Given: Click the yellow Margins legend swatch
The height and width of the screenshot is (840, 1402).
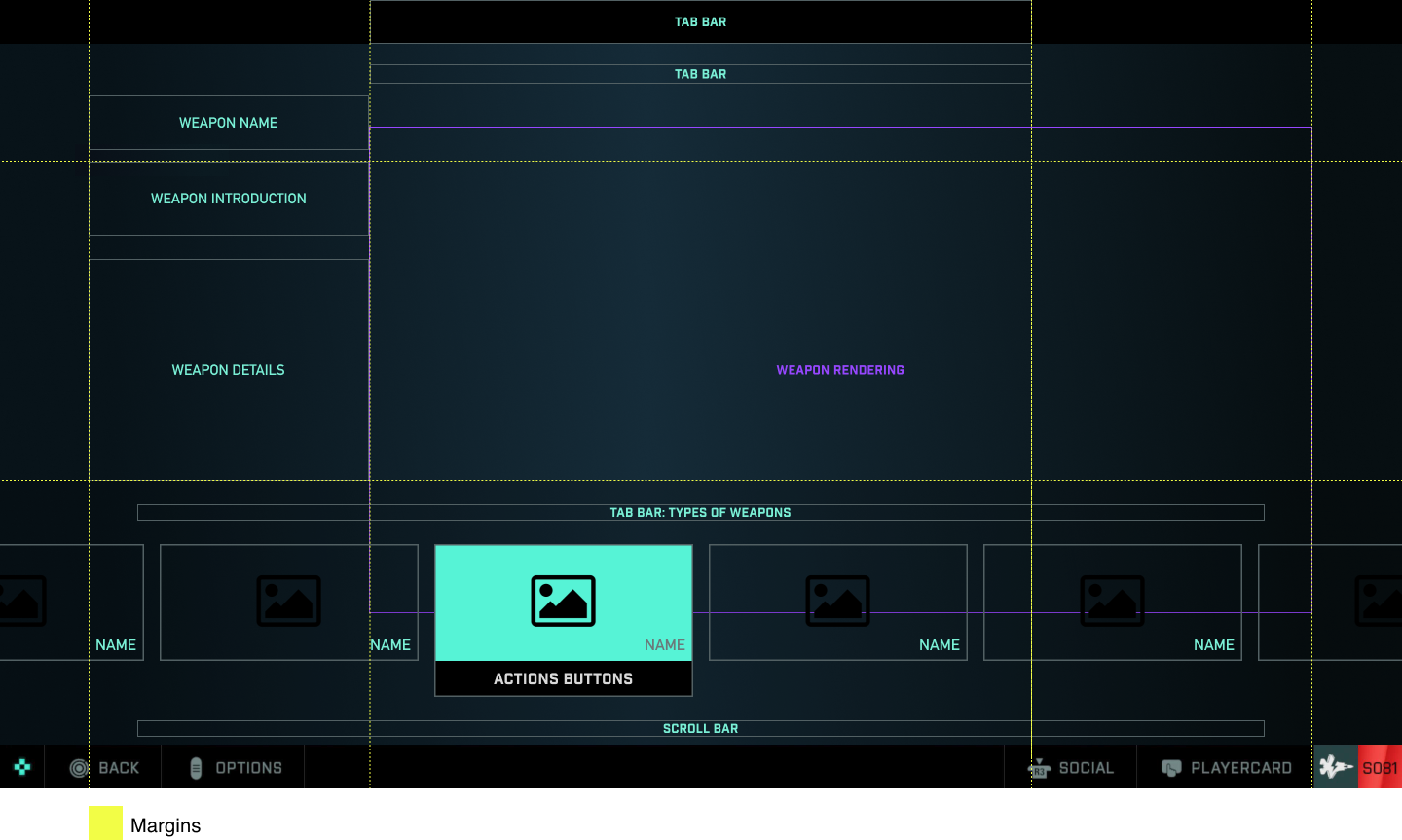Looking at the screenshot, I should (x=105, y=823).
